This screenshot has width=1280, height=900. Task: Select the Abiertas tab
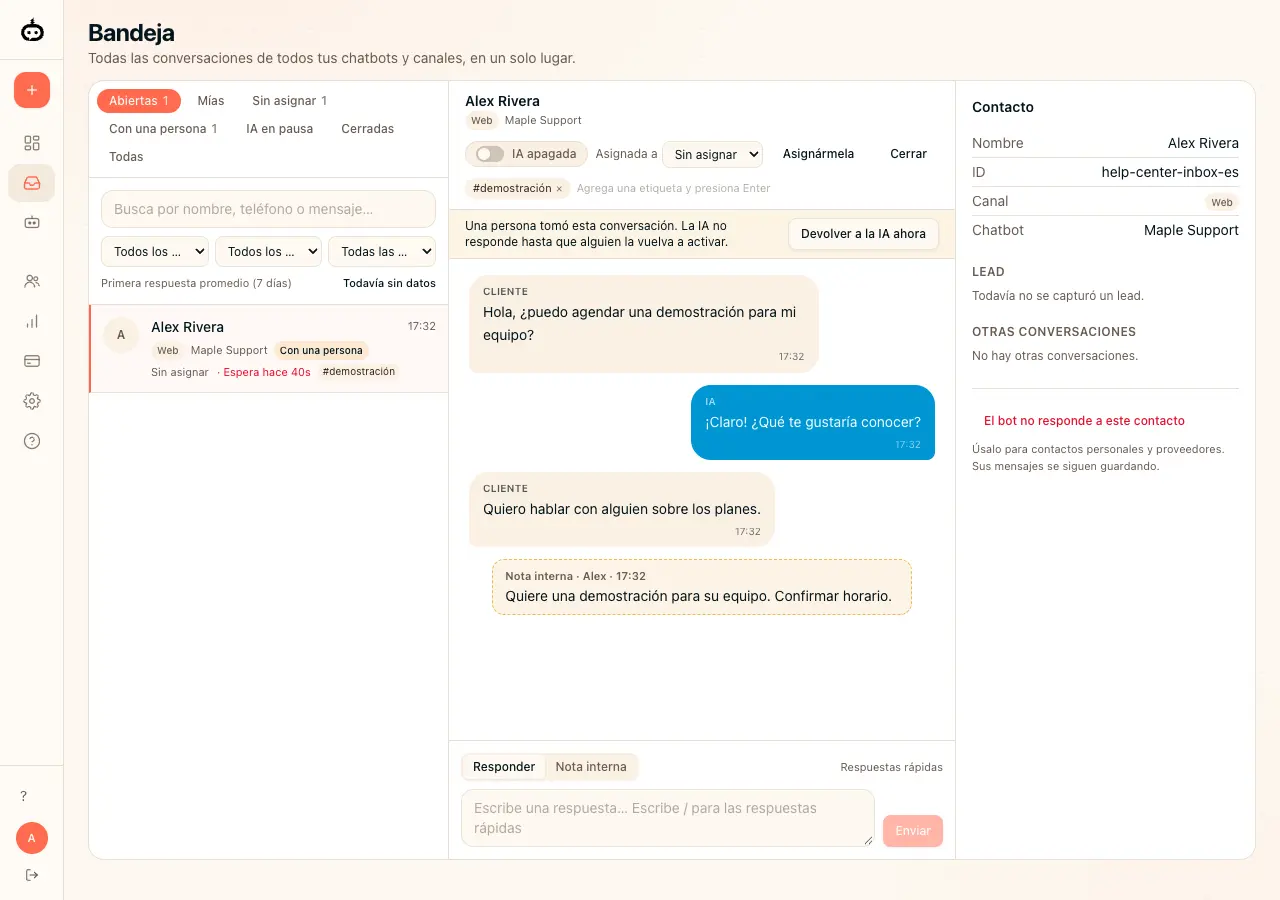click(x=139, y=101)
